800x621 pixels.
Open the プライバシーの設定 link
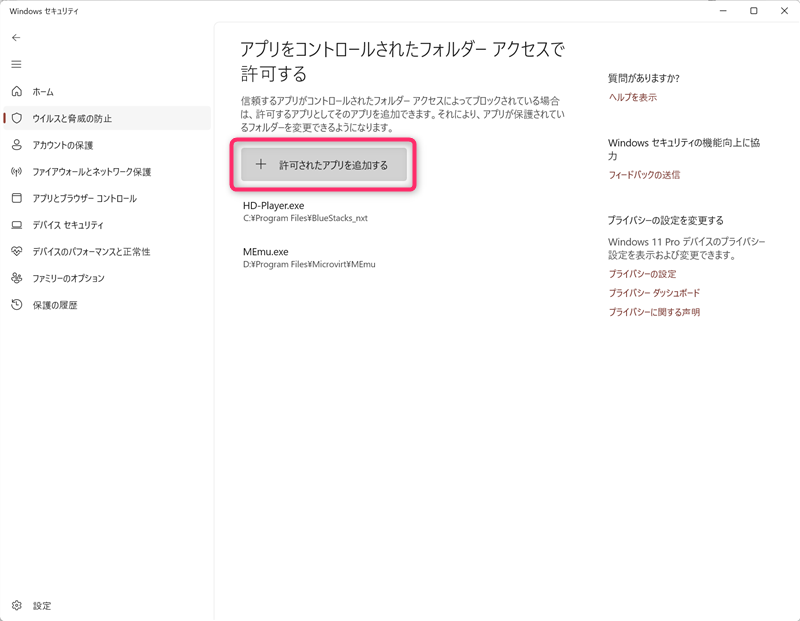(x=642, y=274)
